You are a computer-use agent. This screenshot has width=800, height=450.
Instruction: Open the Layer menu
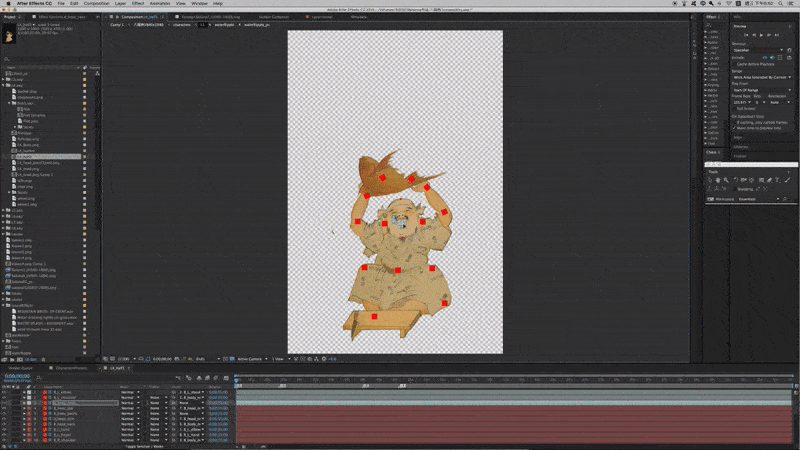click(120, 3)
